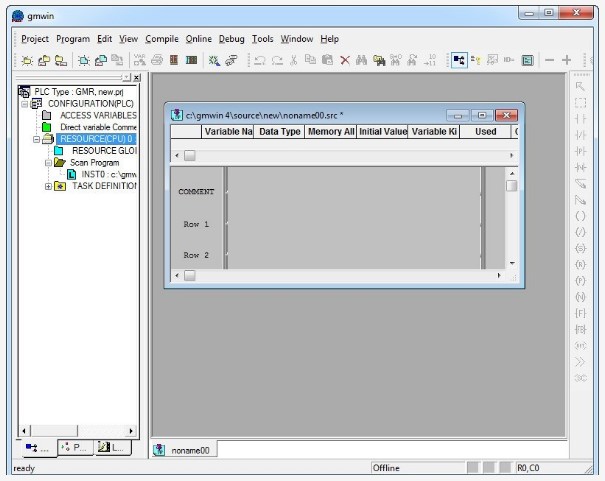Click the Zoom In plus icon
Screen dimensions: 605x481
[x=567, y=61]
